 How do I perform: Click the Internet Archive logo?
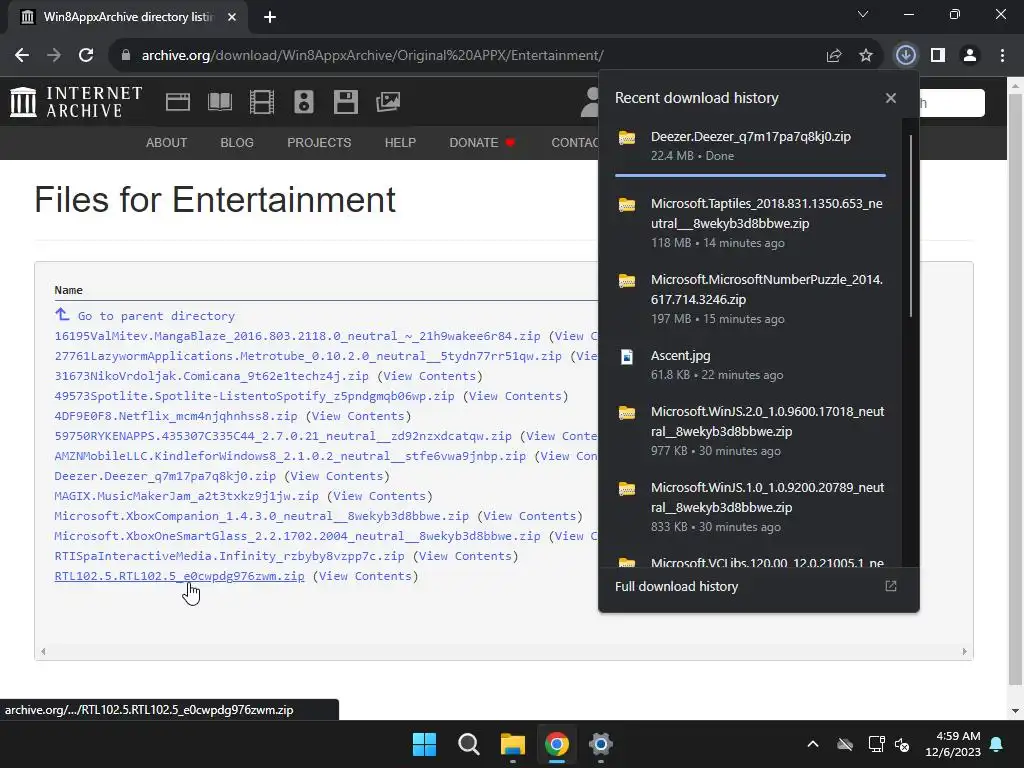click(x=76, y=102)
